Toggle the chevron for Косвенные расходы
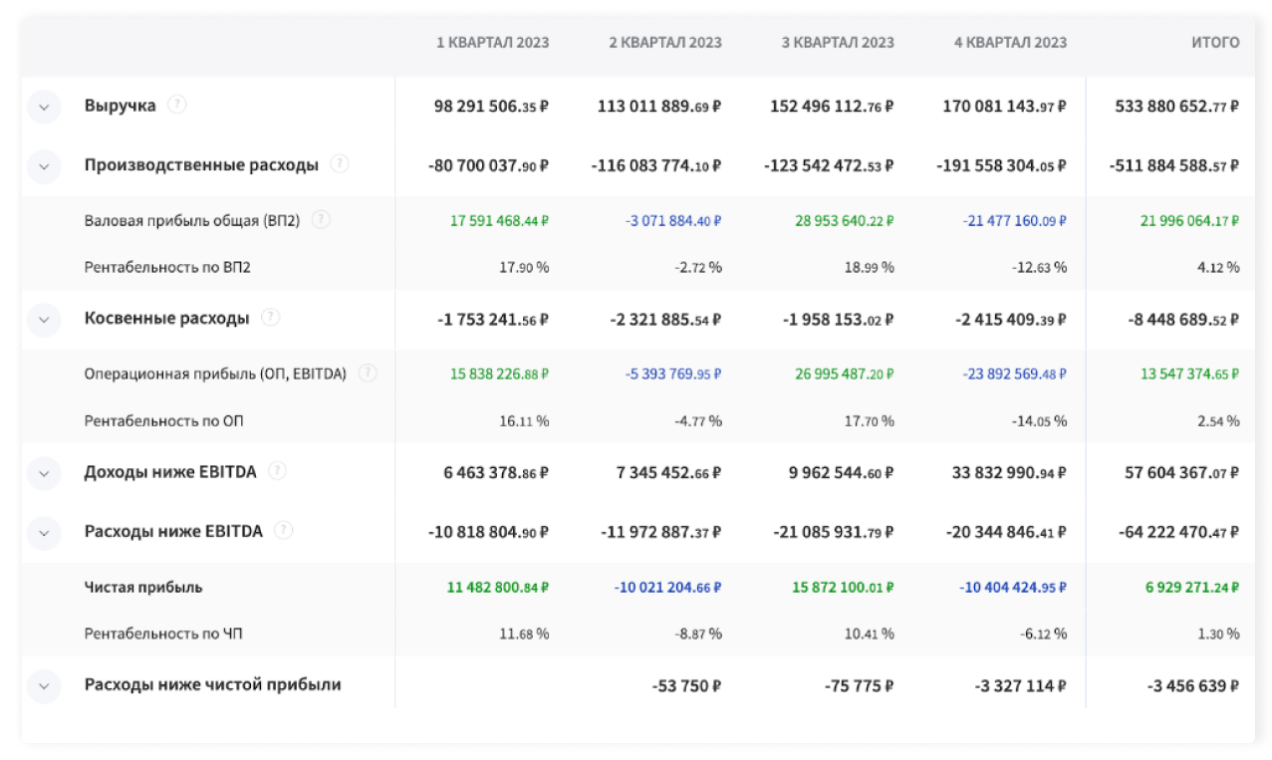This screenshot has height=760, width=1272. point(44,320)
